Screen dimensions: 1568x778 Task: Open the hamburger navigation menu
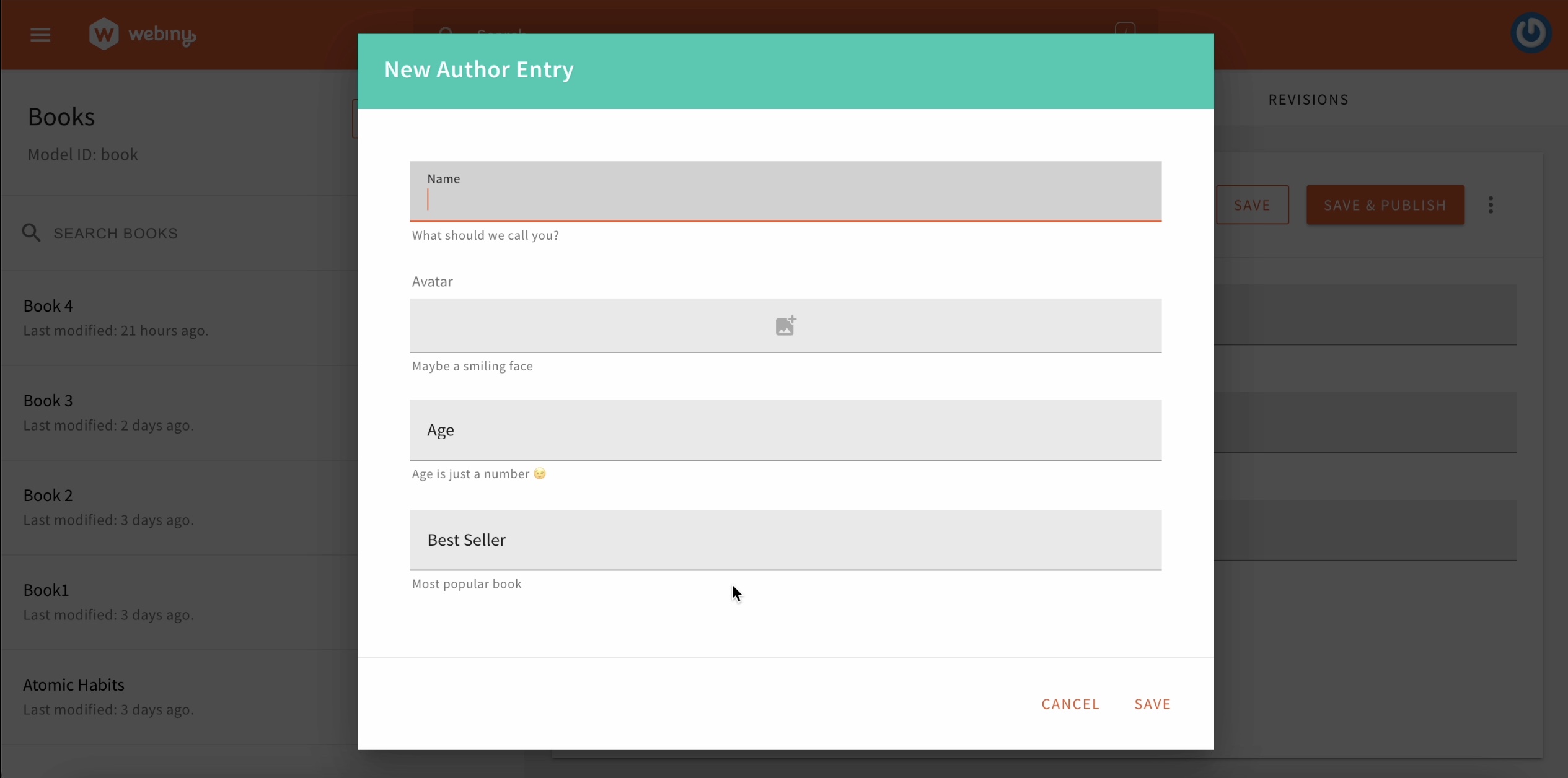pyautogui.click(x=40, y=34)
